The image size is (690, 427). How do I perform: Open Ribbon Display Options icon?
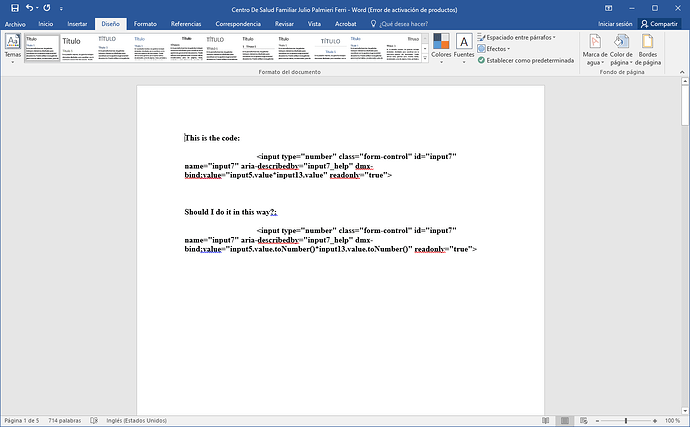pos(609,8)
